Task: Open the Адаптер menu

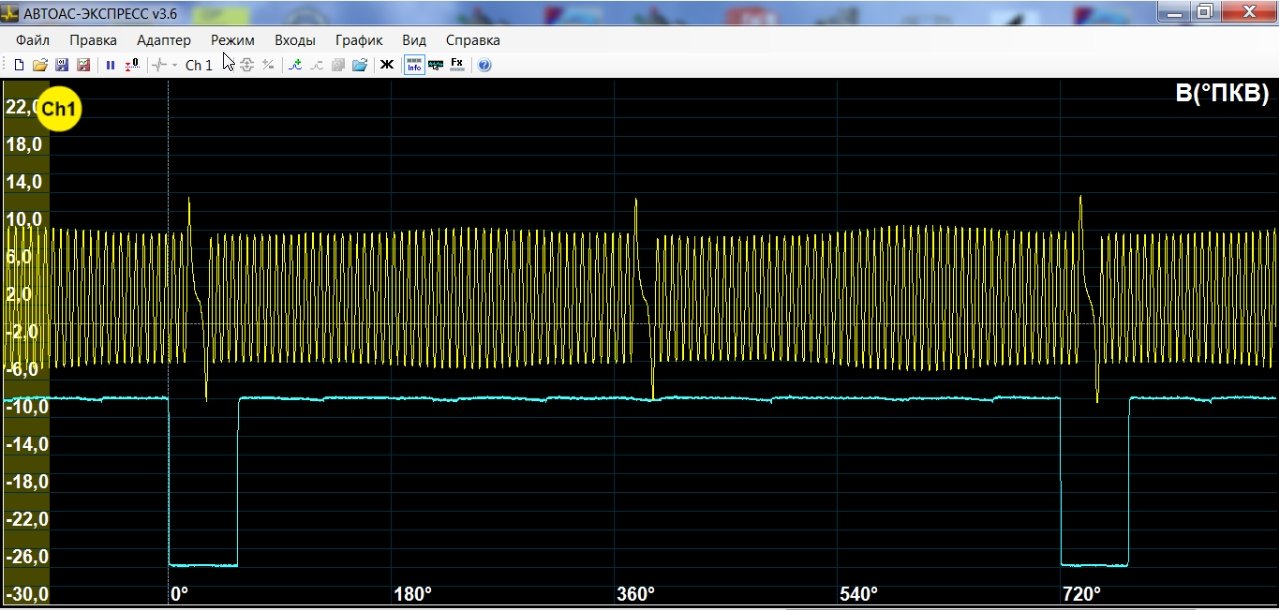Action: click(163, 40)
